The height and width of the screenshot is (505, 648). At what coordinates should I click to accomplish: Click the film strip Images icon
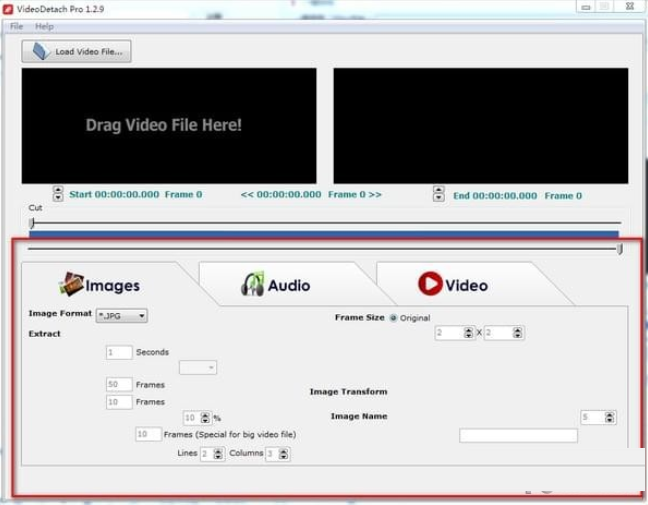[x=71, y=284]
